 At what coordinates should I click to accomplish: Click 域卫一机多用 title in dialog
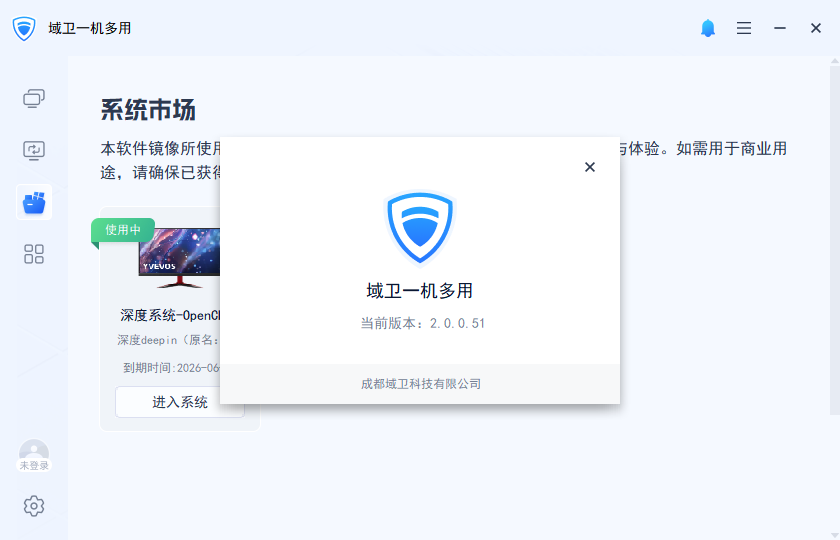(419, 291)
